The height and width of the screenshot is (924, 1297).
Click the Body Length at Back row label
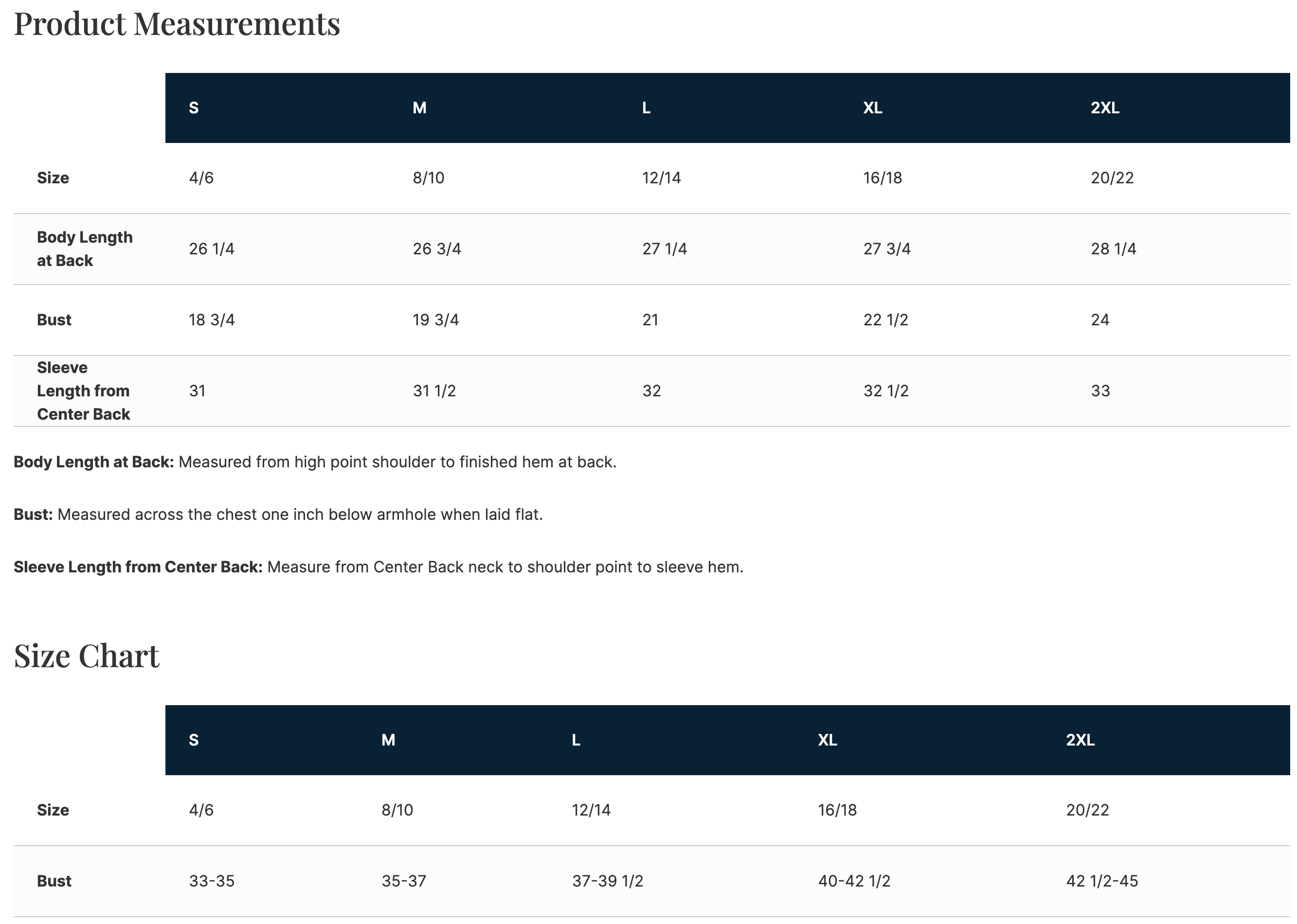click(x=84, y=249)
